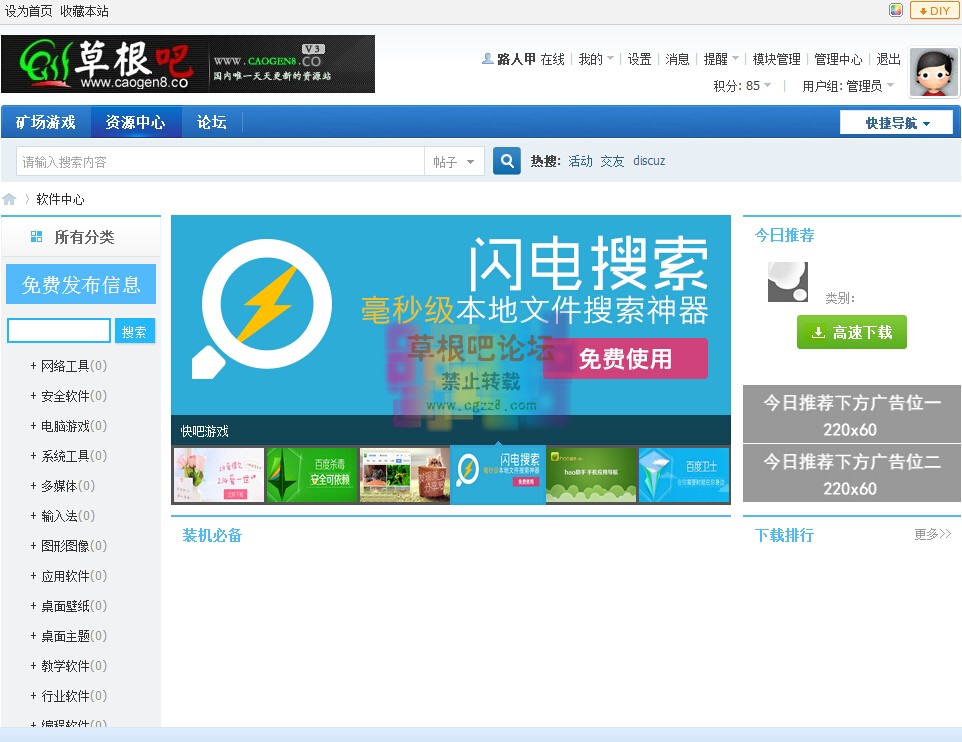Switch to the 矿场游戏 tab
This screenshot has width=962, height=742.
pyautogui.click(x=45, y=121)
